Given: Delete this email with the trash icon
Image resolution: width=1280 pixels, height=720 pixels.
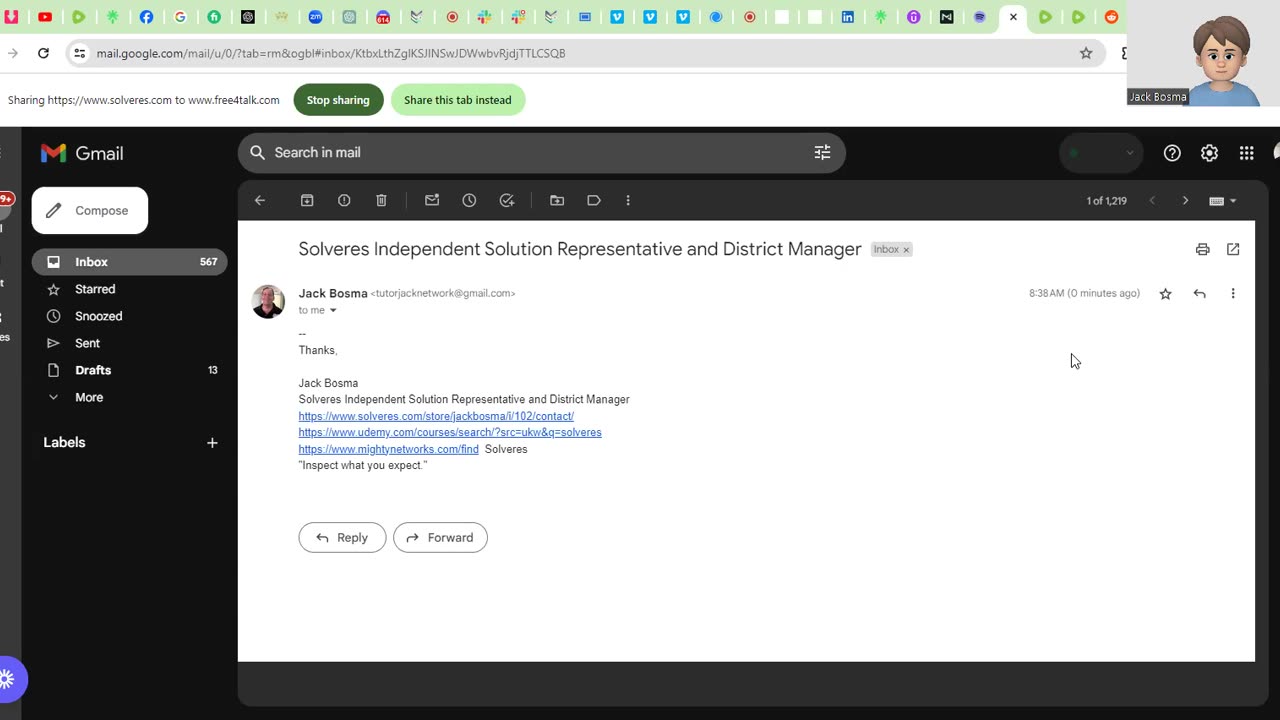Looking at the screenshot, I should 381,201.
